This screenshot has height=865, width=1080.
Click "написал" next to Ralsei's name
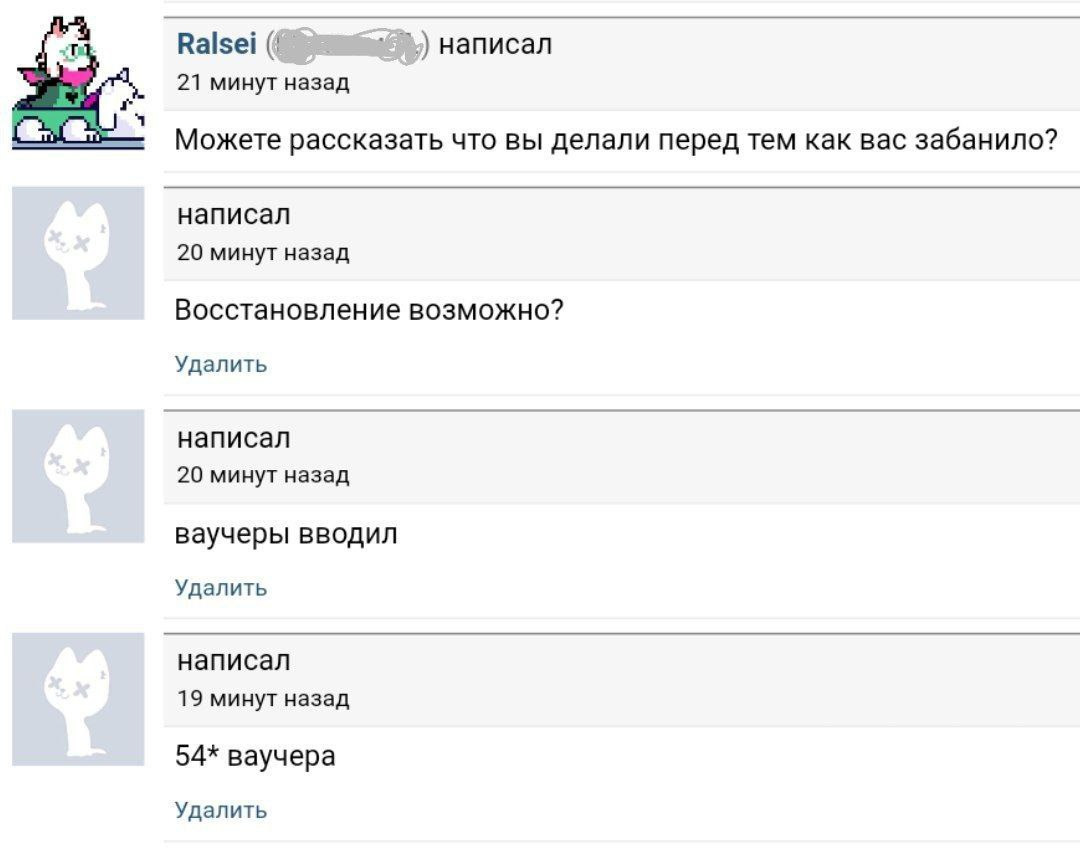[x=495, y=45]
